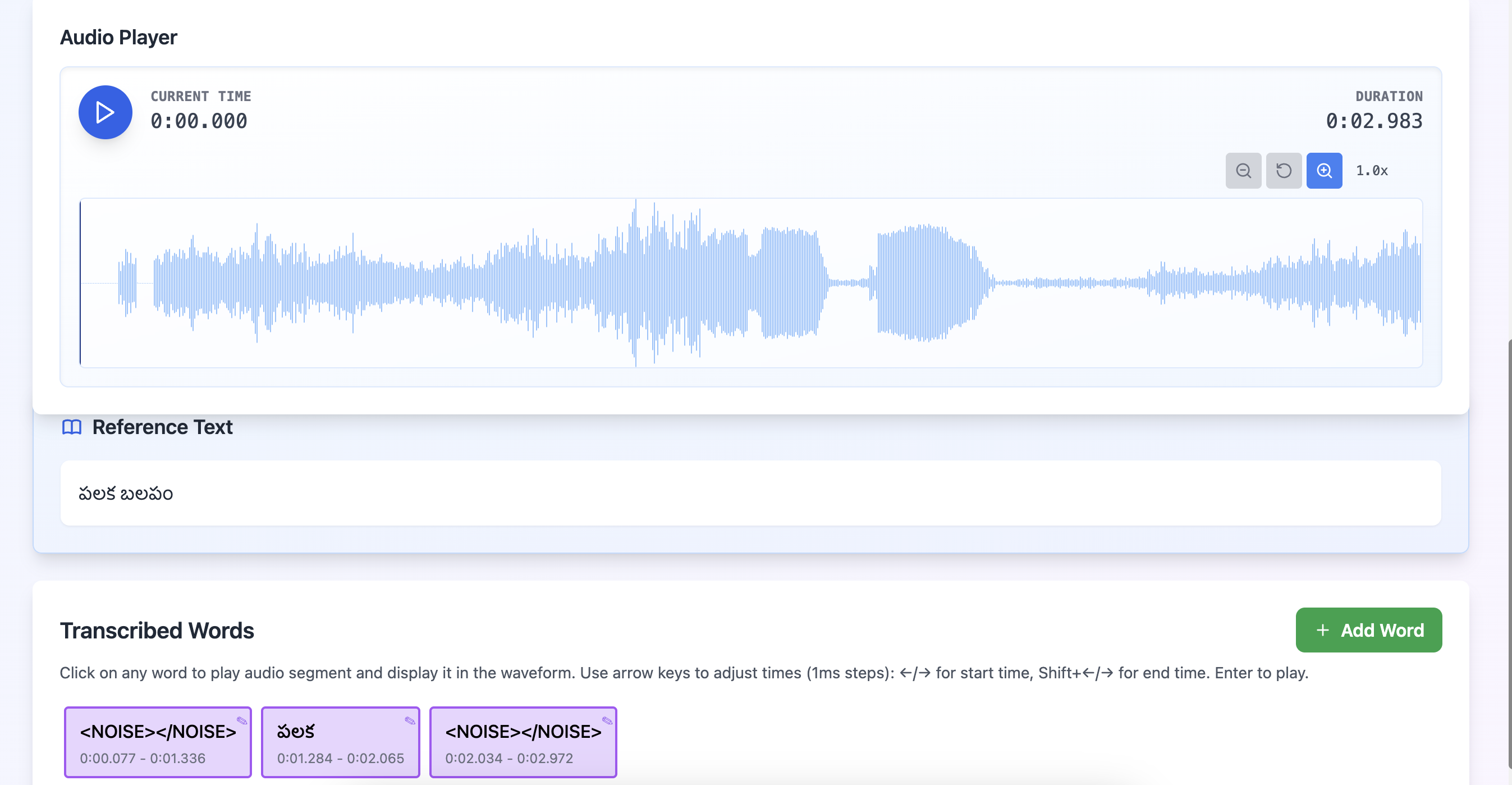The width and height of the screenshot is (1512, 785).
Task: Select the పలక word chip
Action: coord(340,742)
